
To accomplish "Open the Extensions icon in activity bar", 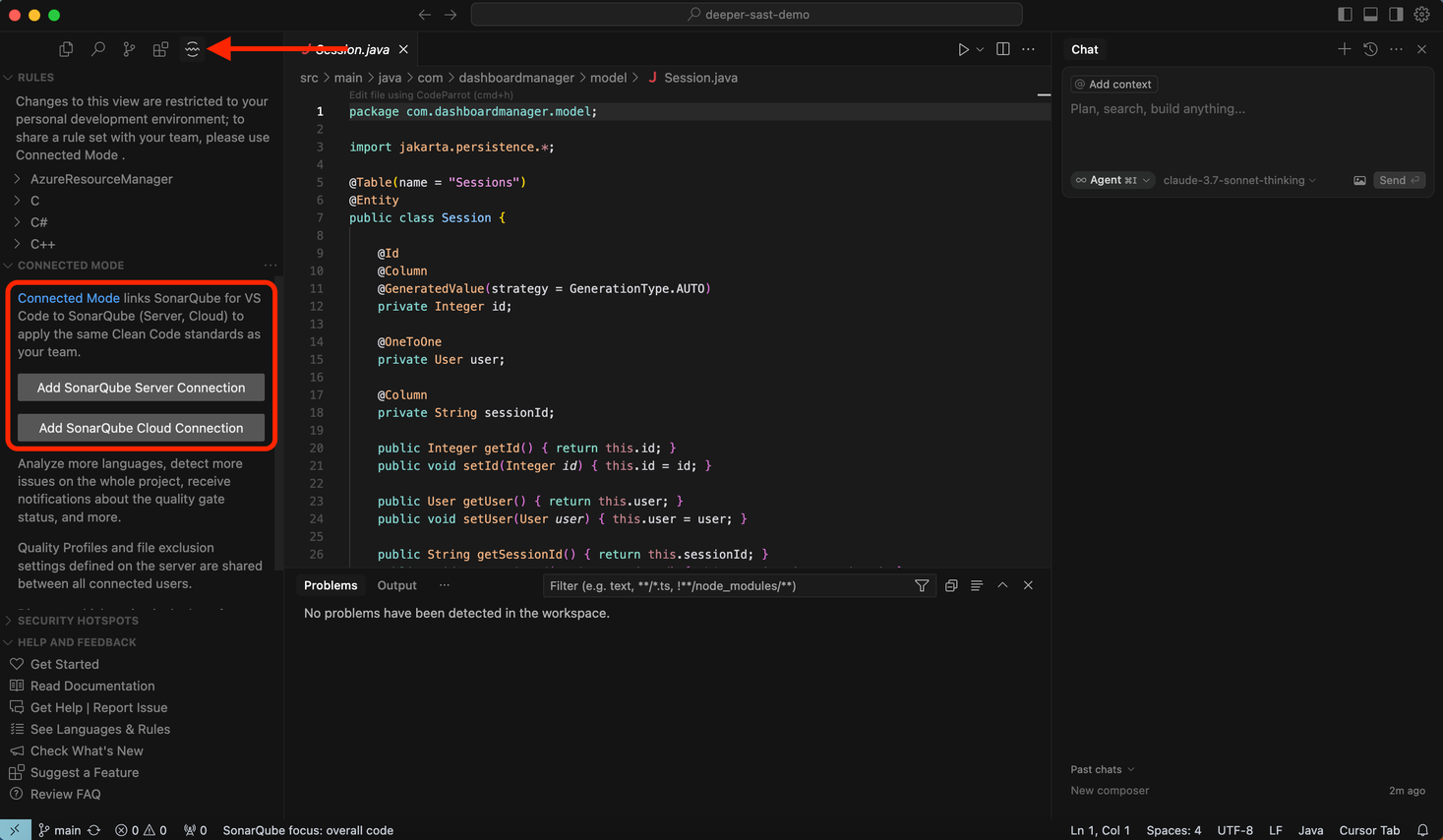I will pos(160,47).
